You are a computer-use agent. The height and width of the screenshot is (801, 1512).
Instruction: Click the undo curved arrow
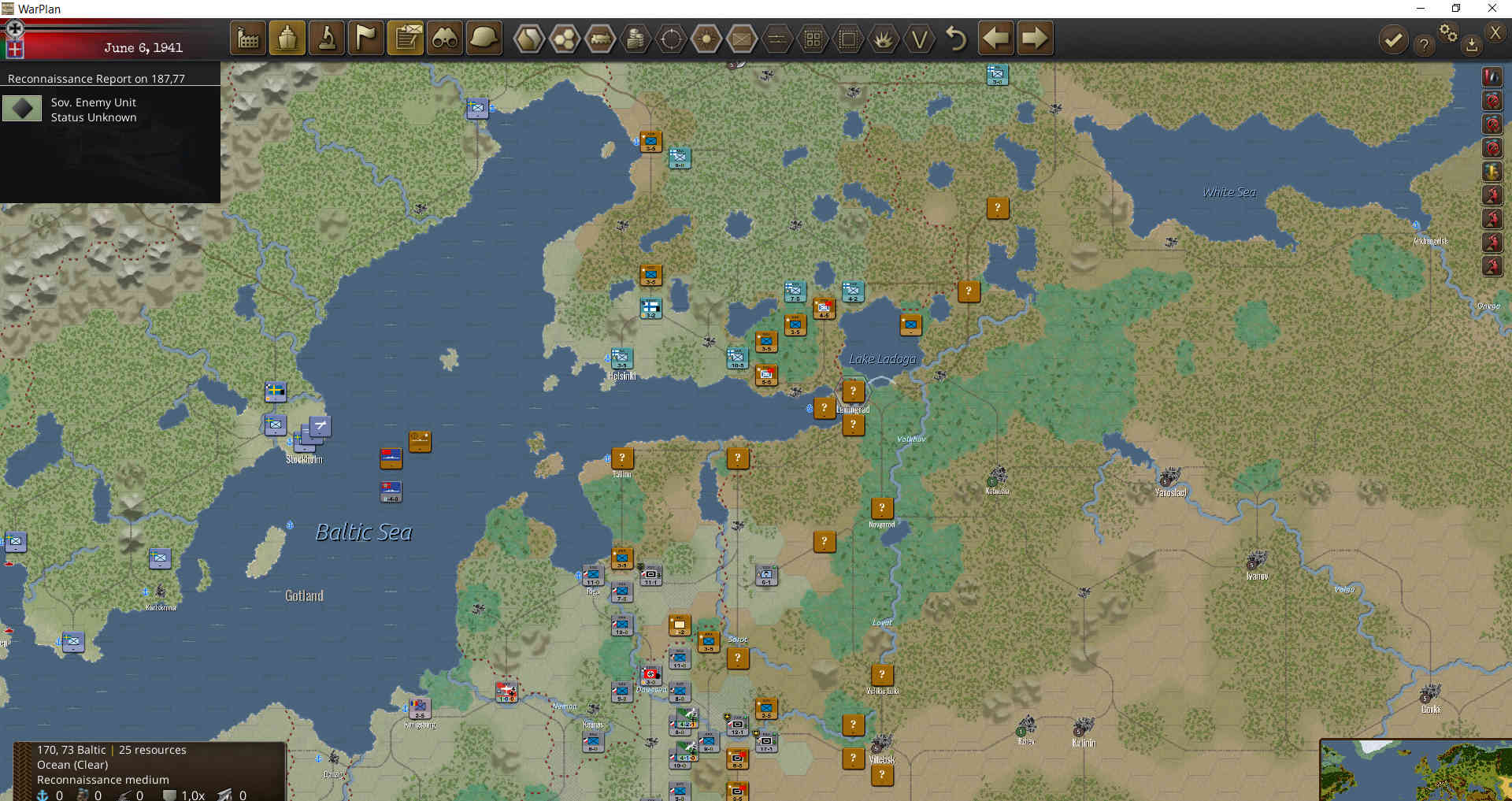[x=955, y=39]
